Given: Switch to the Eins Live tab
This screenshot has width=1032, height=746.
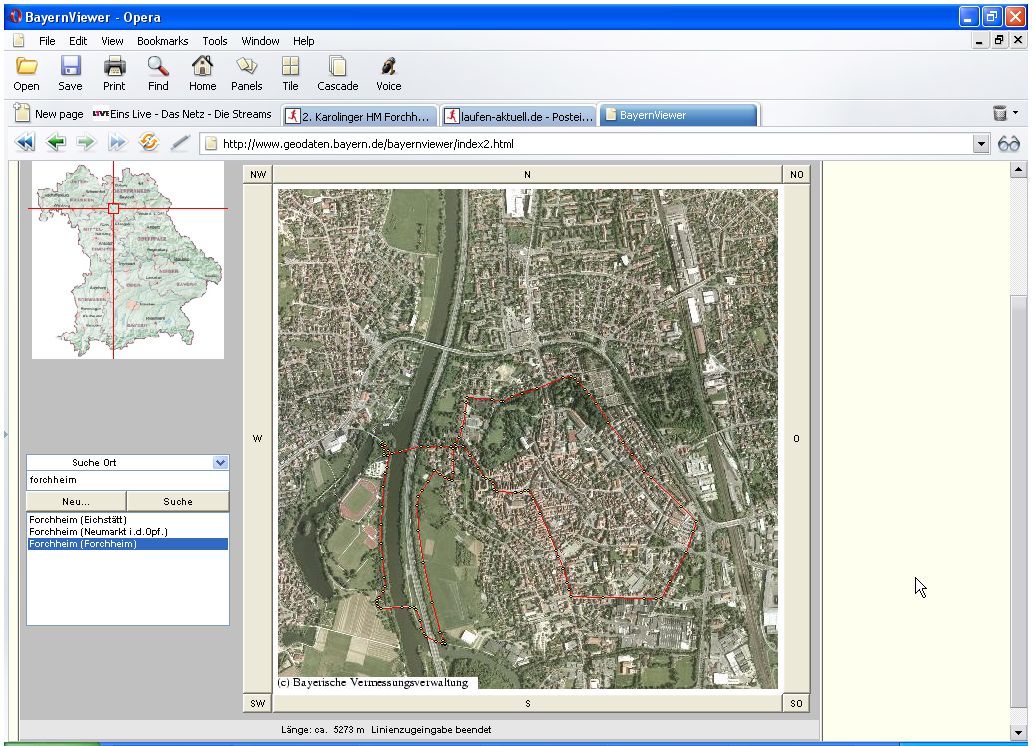Looking at the screenshot, I should (x=182, y=115).
